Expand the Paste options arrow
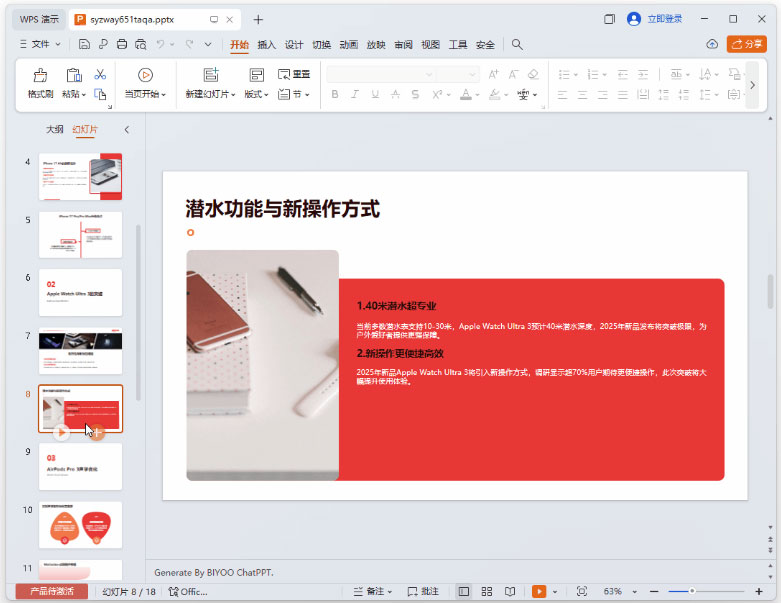This screenshot has width=781, height=604. pos(84,95)
